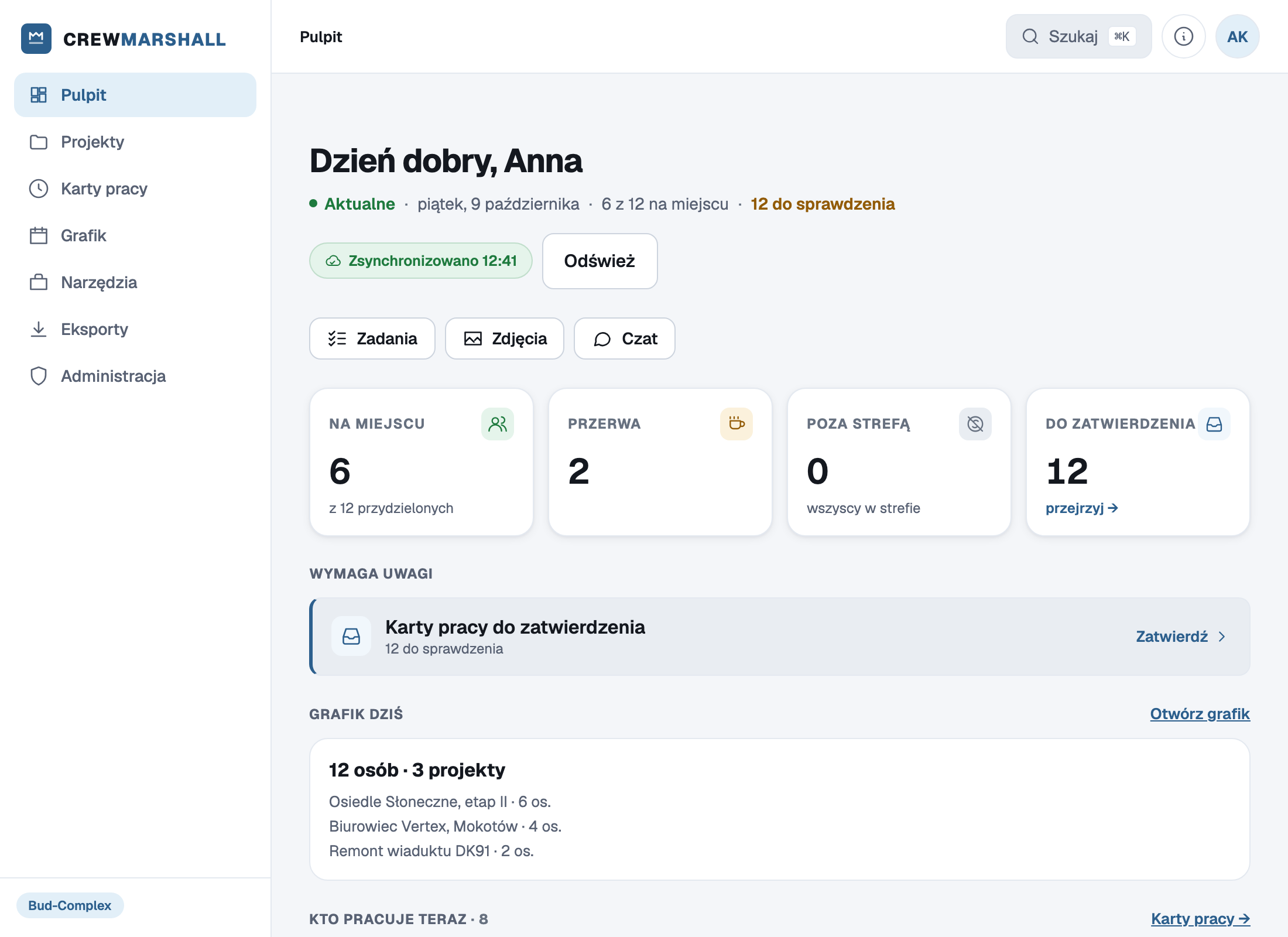Click the Odśwież button

coord(600,261)
